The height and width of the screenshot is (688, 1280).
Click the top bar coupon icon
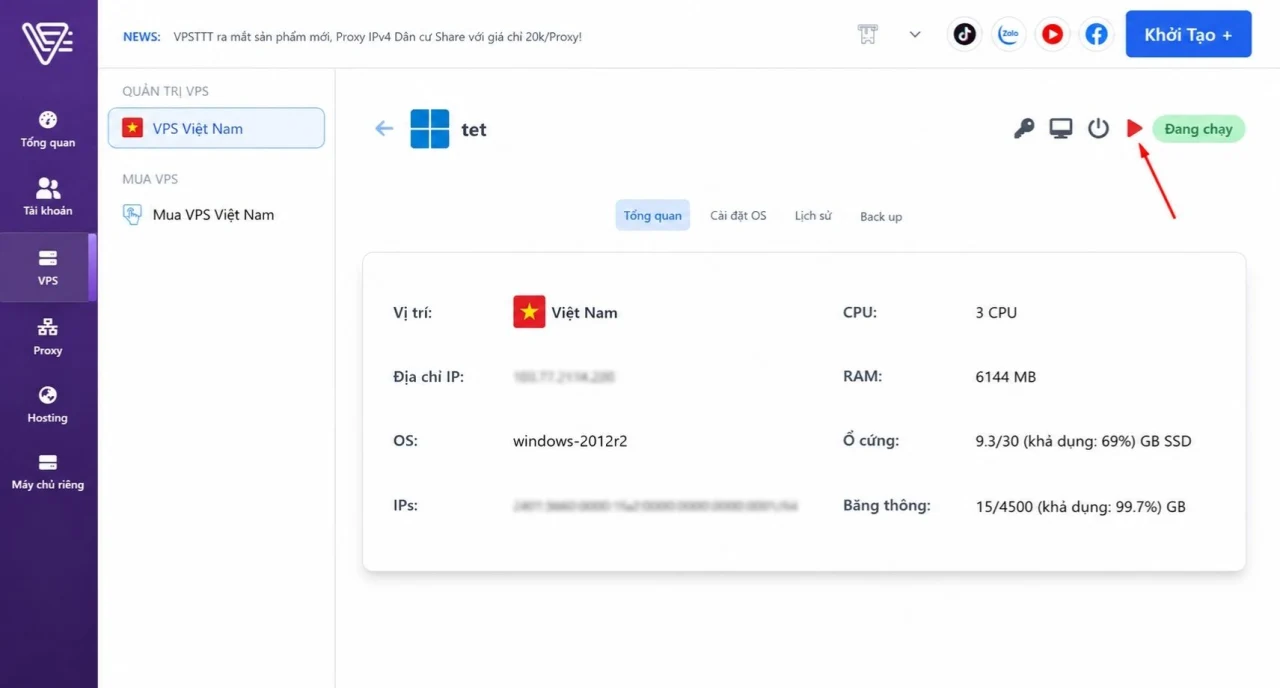867,34
